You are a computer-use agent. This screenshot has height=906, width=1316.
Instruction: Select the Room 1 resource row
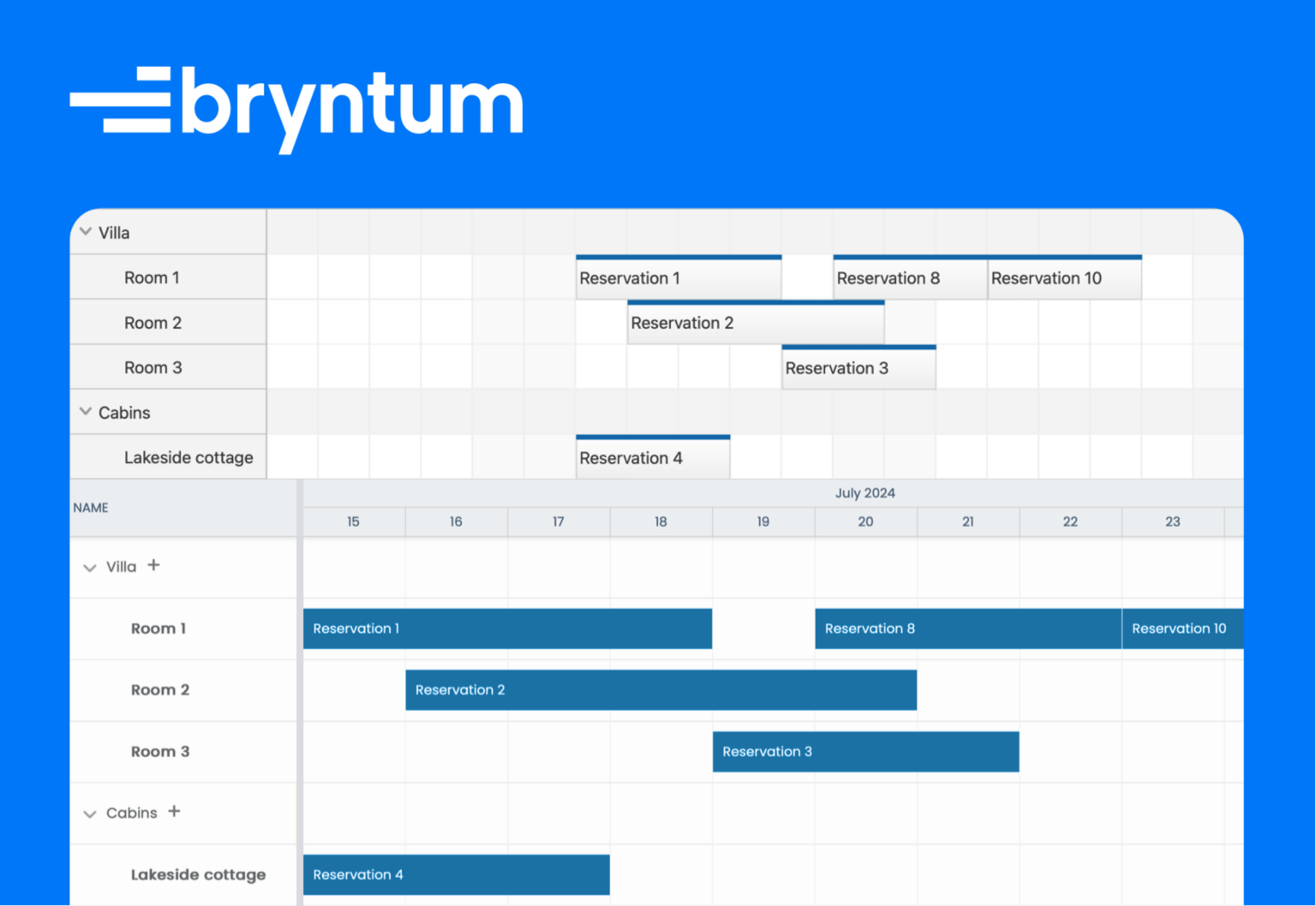pyautogui.click(x=159, y=628)
